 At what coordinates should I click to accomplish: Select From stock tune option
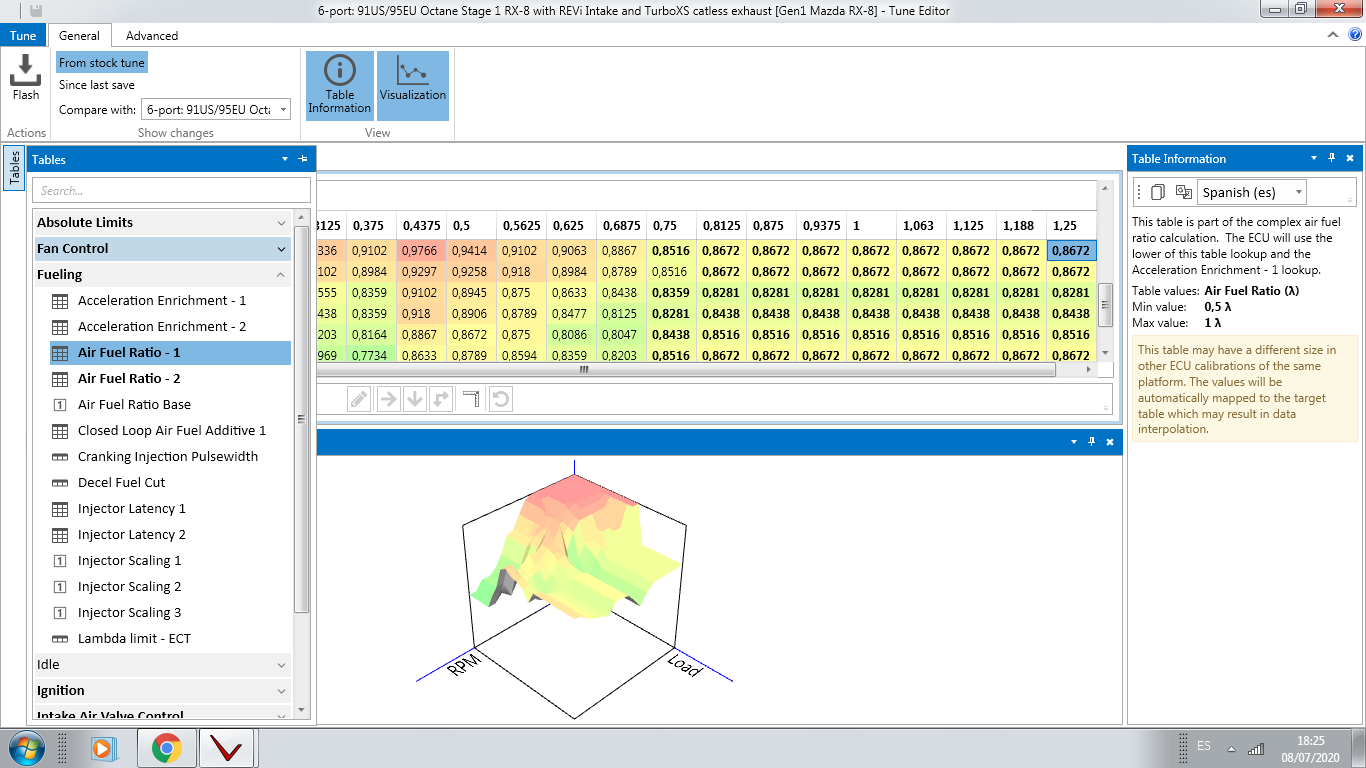point(102,62)
